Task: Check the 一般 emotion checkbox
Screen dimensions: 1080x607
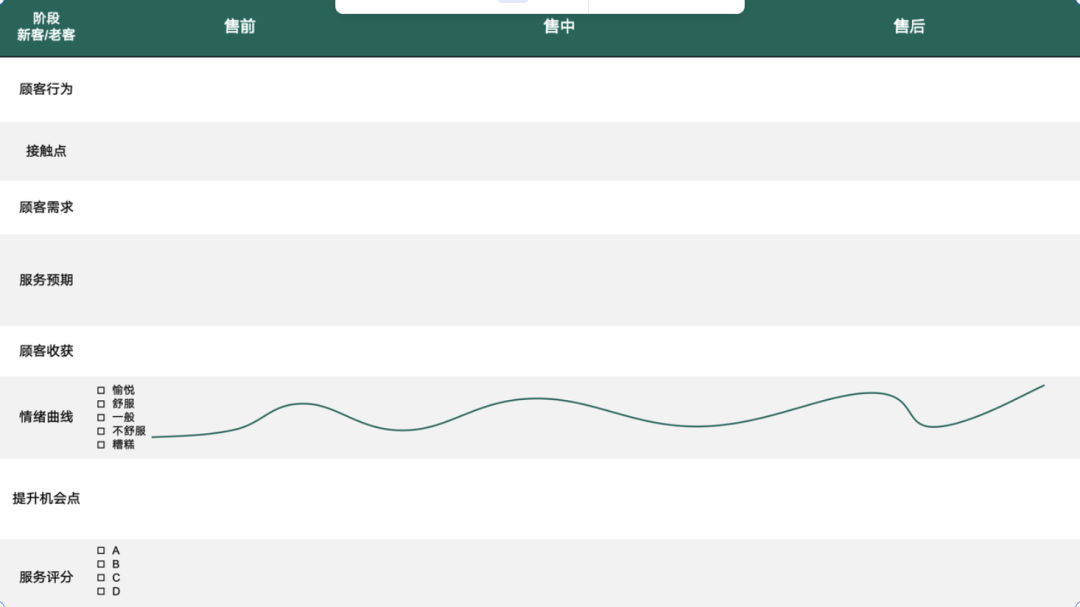Action: [101, 418]
